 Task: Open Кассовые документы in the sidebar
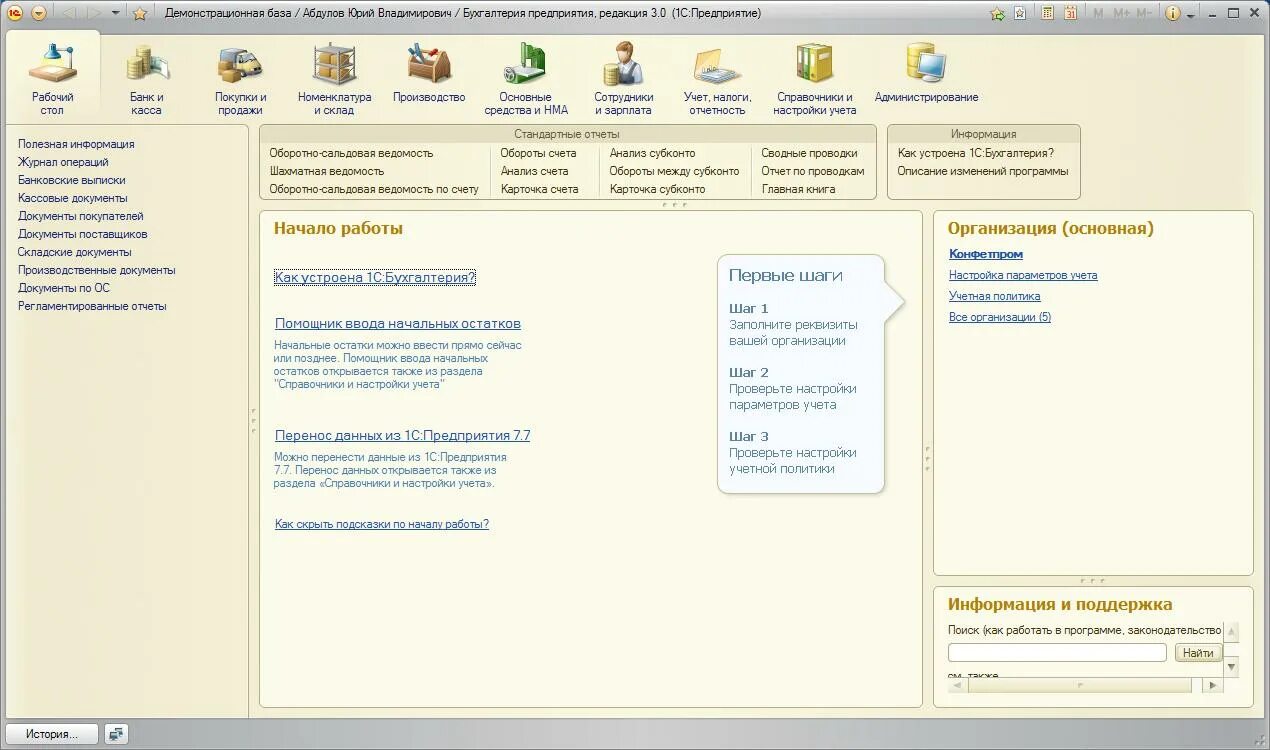[x=73, y=198]
